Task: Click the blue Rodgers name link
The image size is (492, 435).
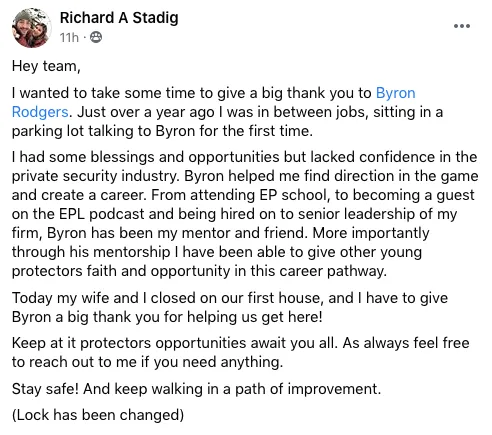Action: [40, 112]
